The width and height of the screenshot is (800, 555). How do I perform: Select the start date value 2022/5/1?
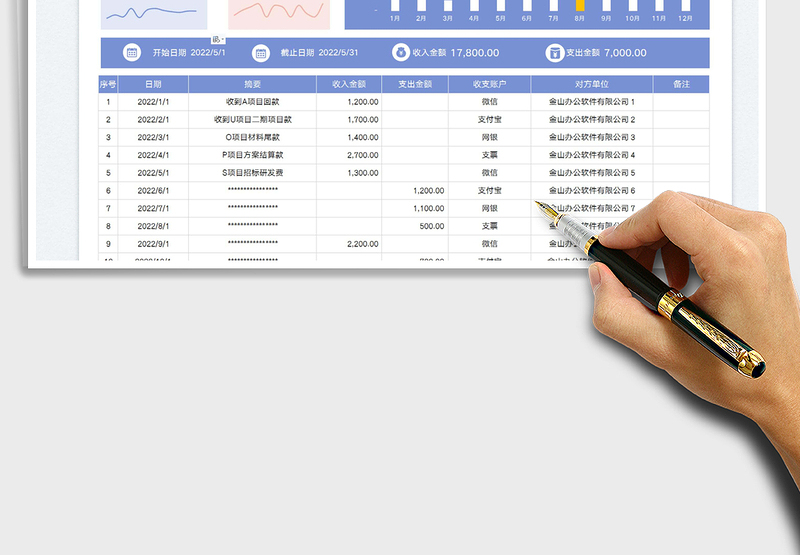tap(208, 53)
